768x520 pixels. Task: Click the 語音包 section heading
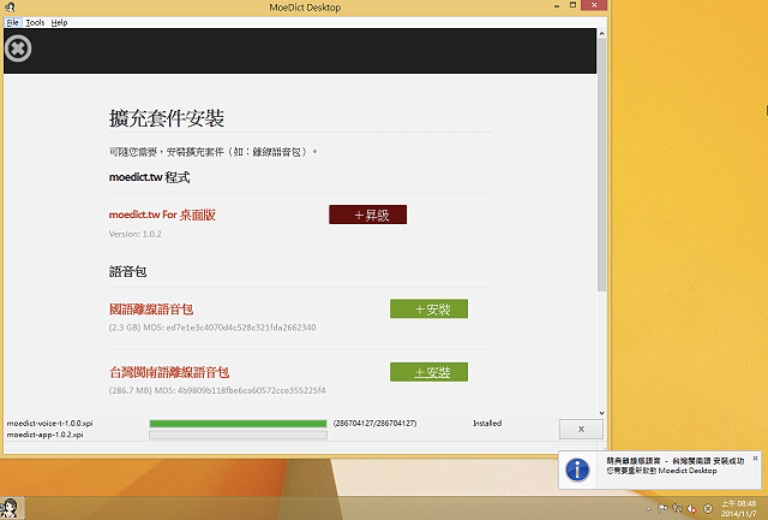[x=128, y=272]
